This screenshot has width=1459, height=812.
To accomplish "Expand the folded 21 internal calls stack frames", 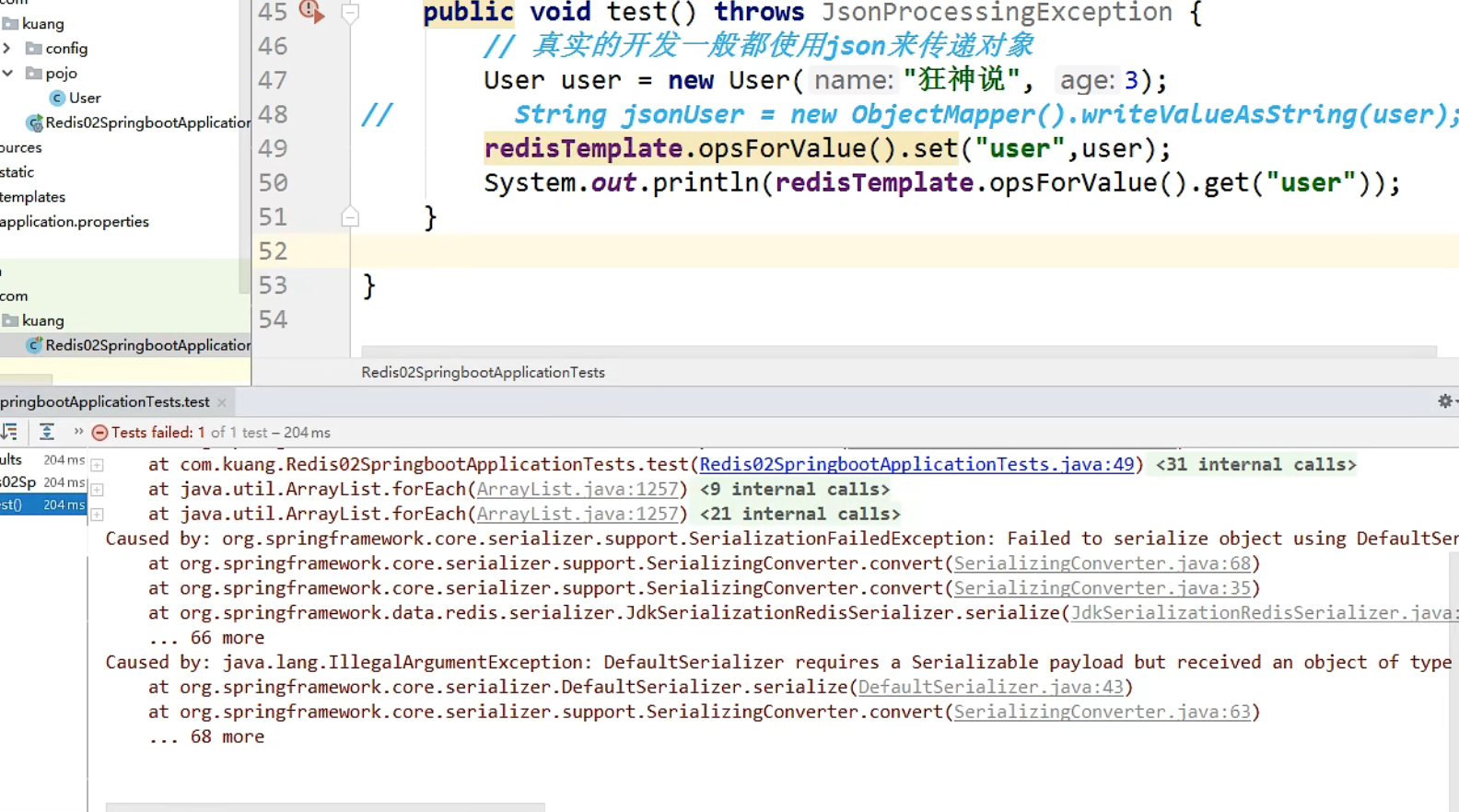I will tap(800, 514).
